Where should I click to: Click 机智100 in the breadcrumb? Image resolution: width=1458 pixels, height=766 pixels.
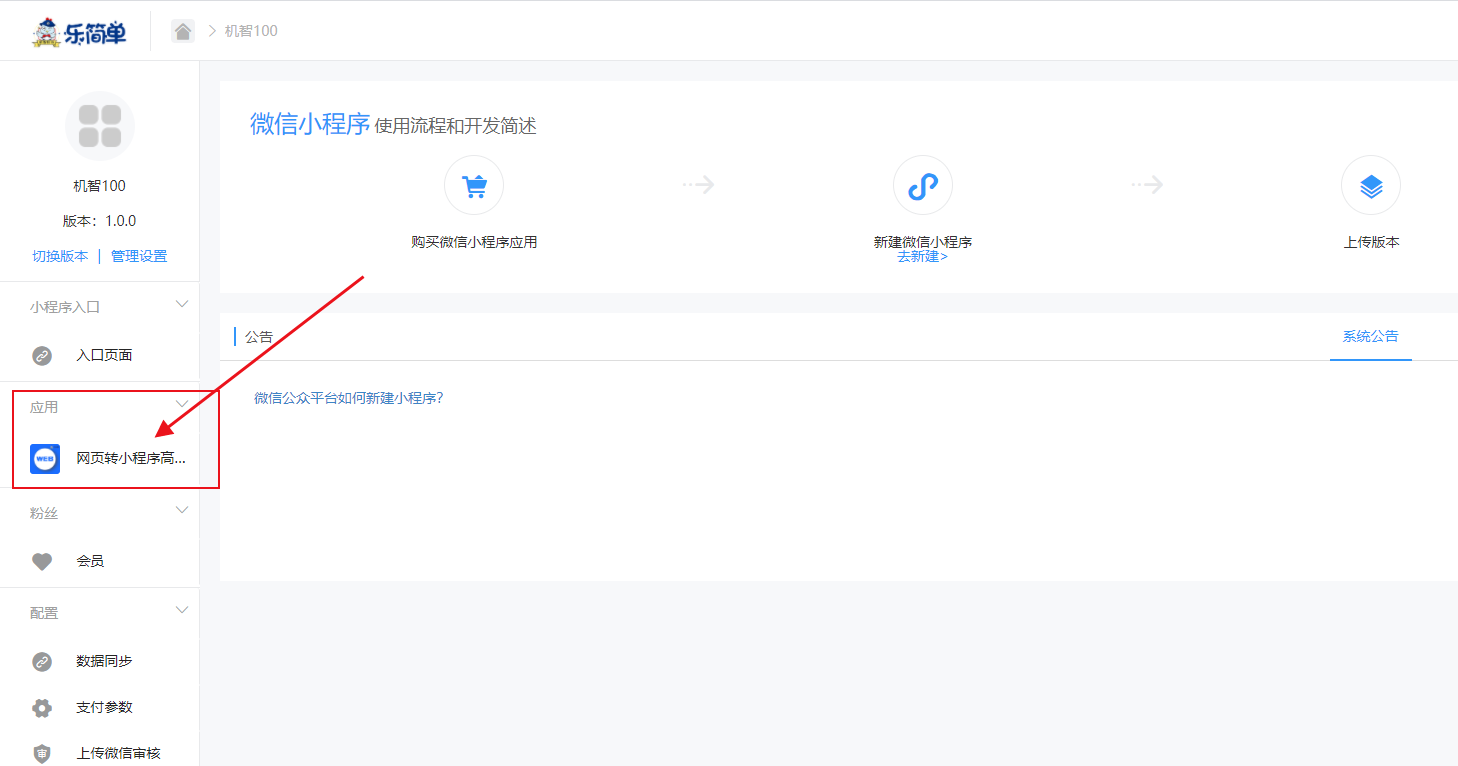point(251,31)
